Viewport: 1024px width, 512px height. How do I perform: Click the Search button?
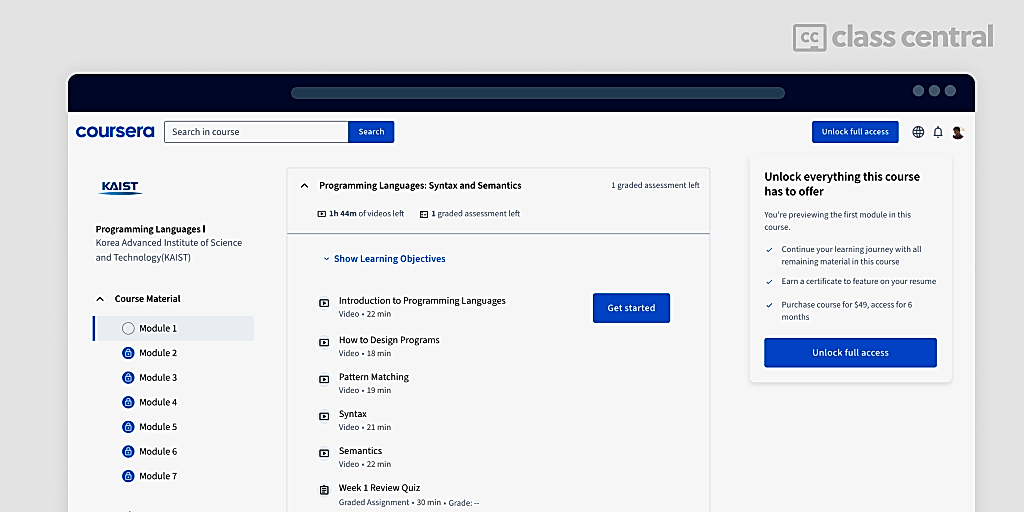[x=371, y=132]
